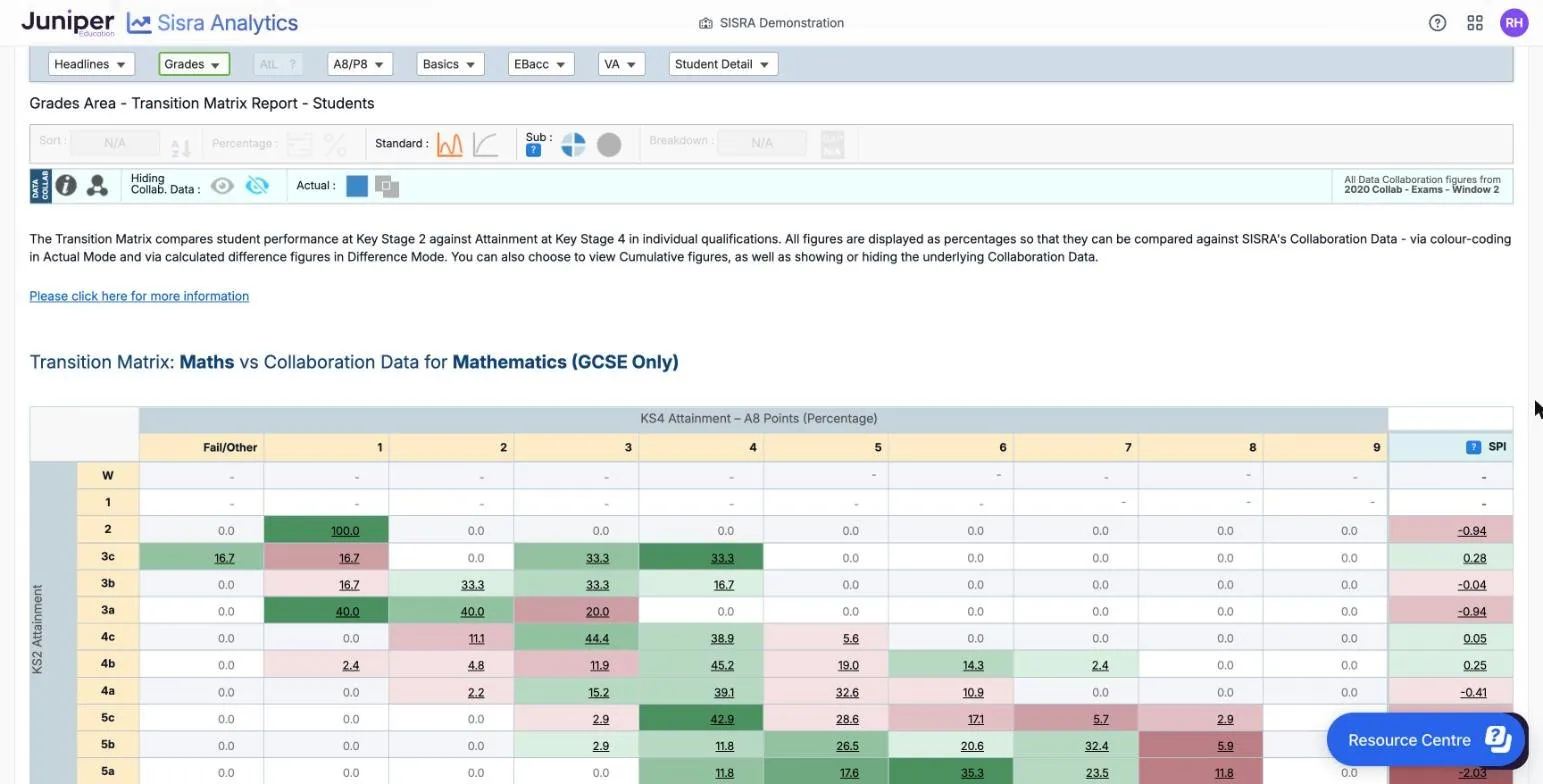Click SPI value 0.28 for row 3c
The width and height of the screenshot is (1543, 784).
[x=1474, y=558]
